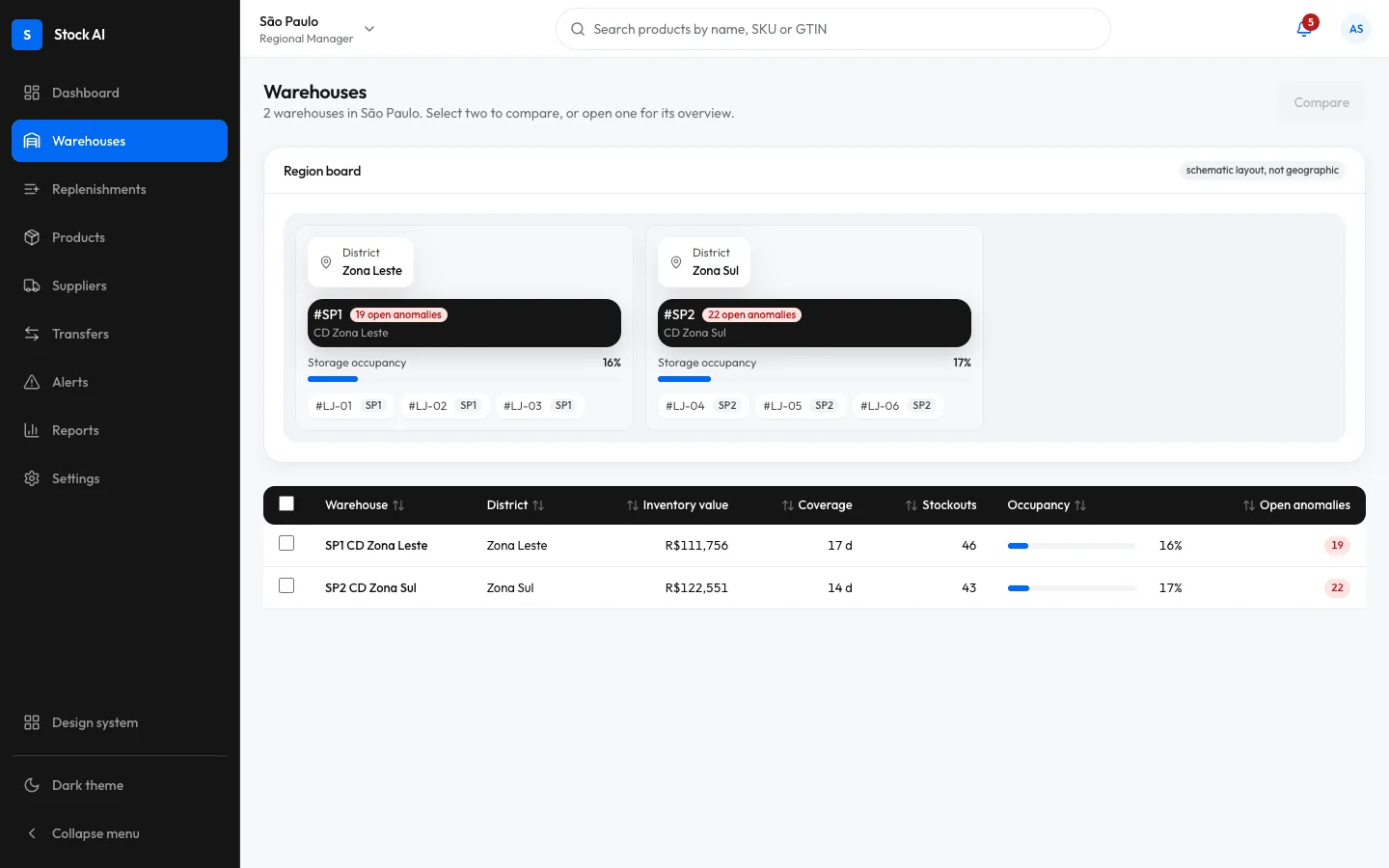Screen dimensions: 1389x868
Task: Sort by Warehouse column arrows icon
Action: pyautogui.click(x=398, y=505)
